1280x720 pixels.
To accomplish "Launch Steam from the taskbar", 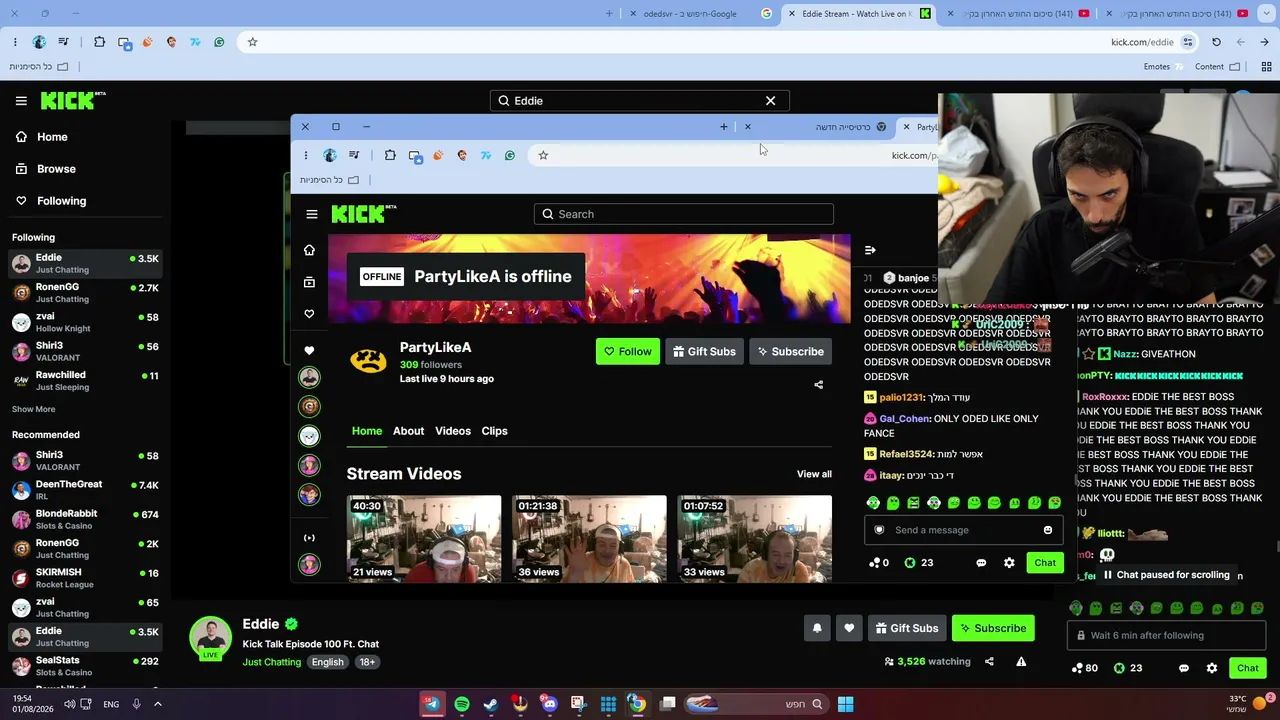I will 490,704.
